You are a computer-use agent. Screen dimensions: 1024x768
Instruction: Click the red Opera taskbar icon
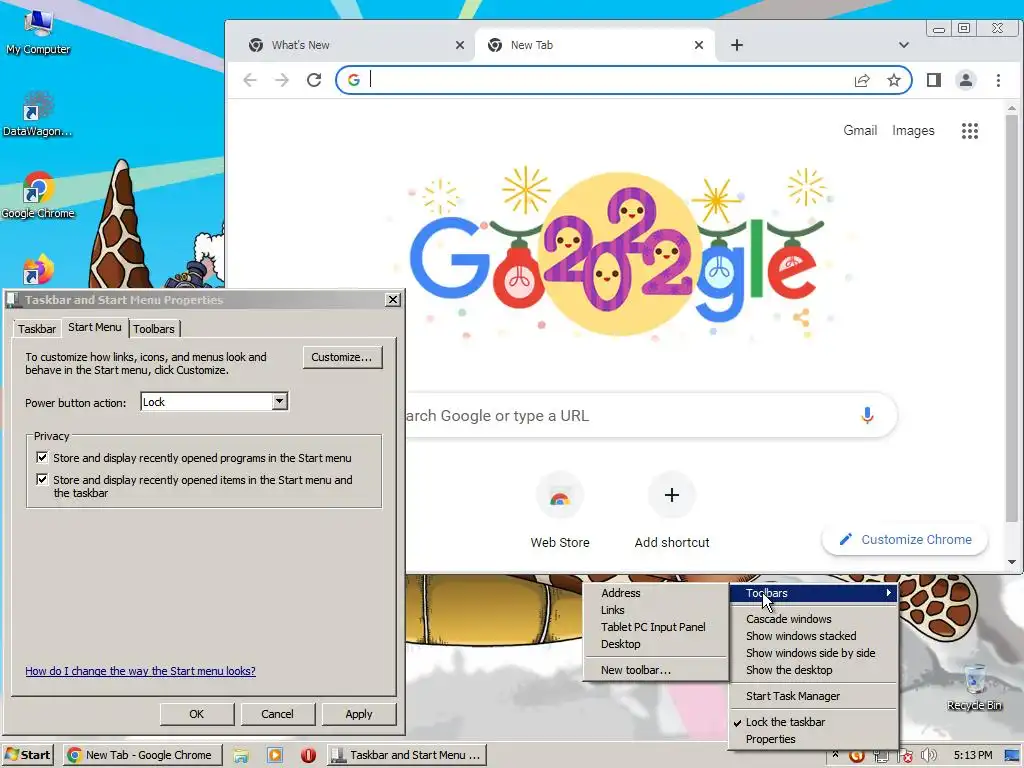[308, 756]
